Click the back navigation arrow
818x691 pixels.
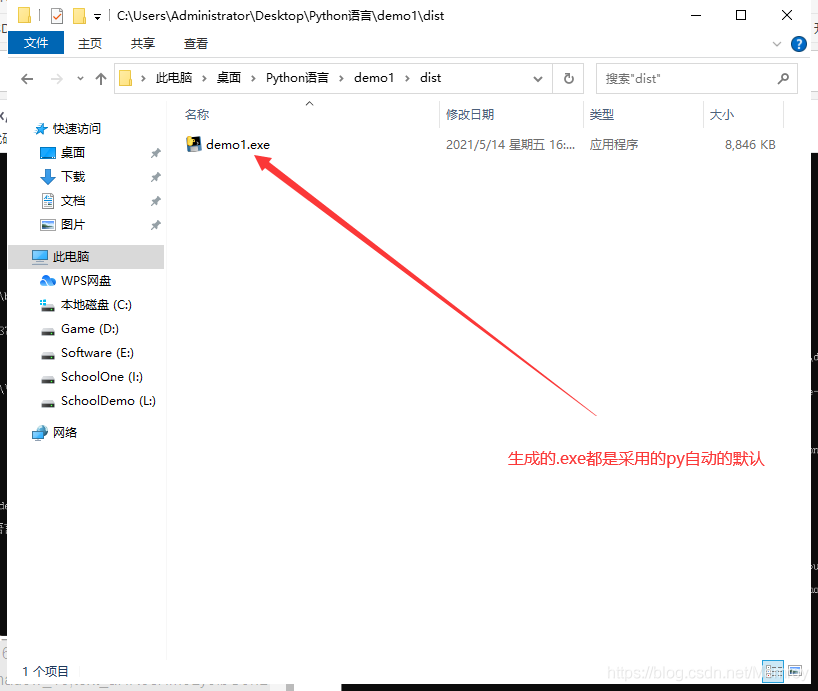click(27, 78)
